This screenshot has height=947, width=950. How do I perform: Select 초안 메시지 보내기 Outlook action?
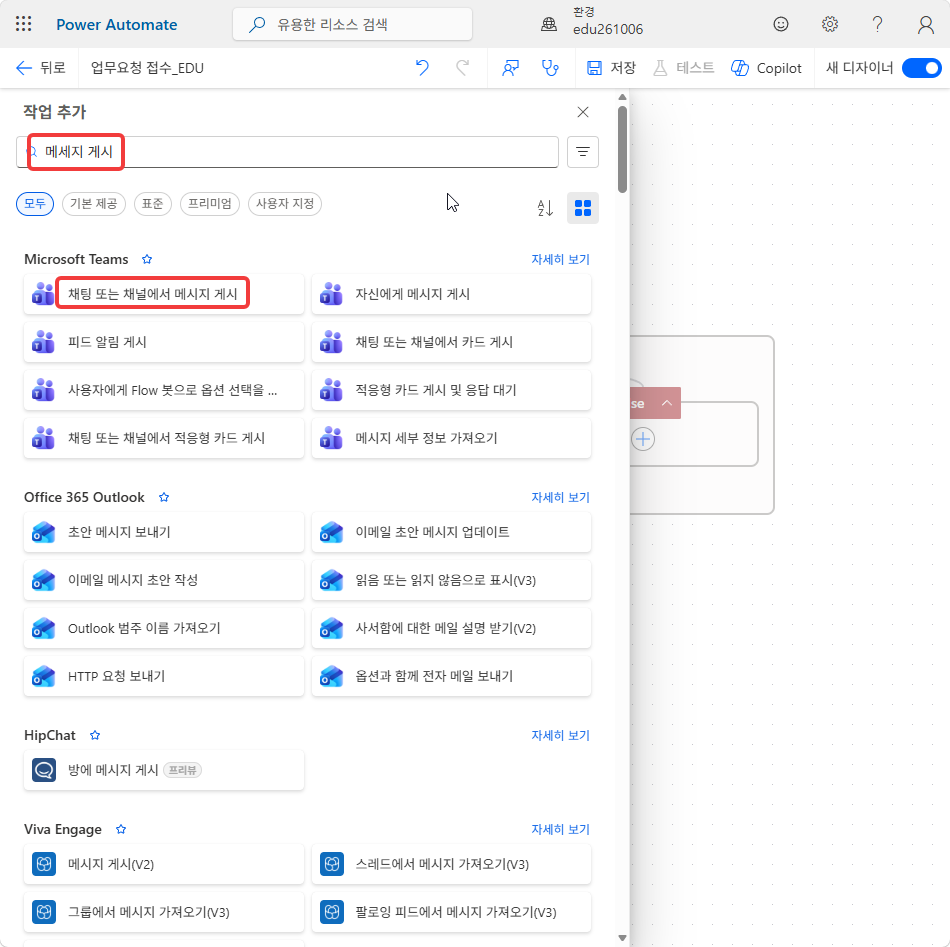click(164, 532)
